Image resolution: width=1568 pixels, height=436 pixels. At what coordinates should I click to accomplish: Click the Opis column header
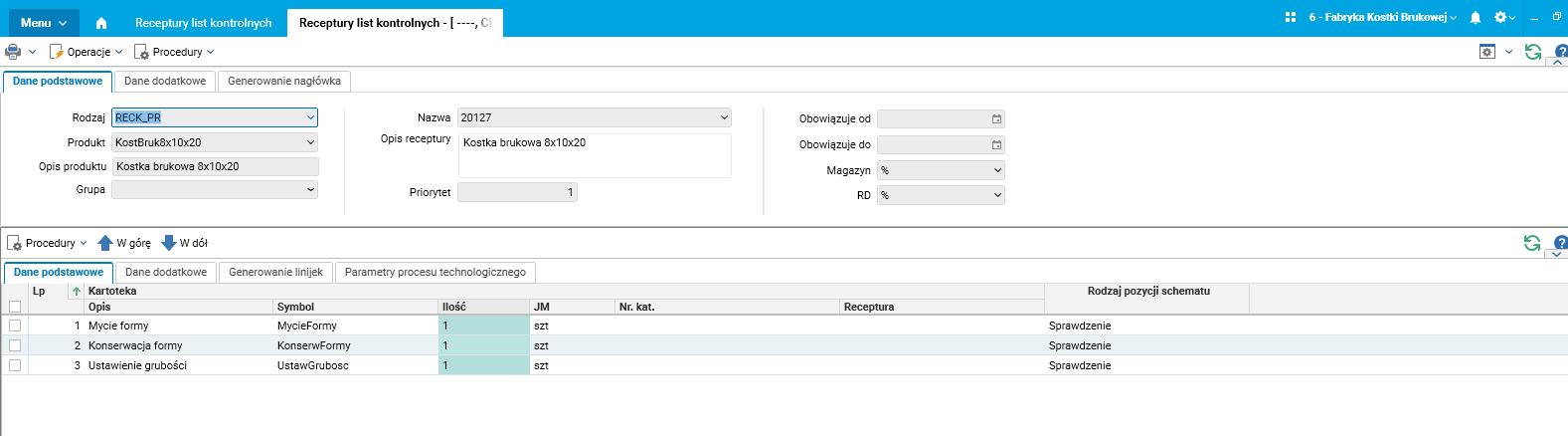(x=179, y=307)
